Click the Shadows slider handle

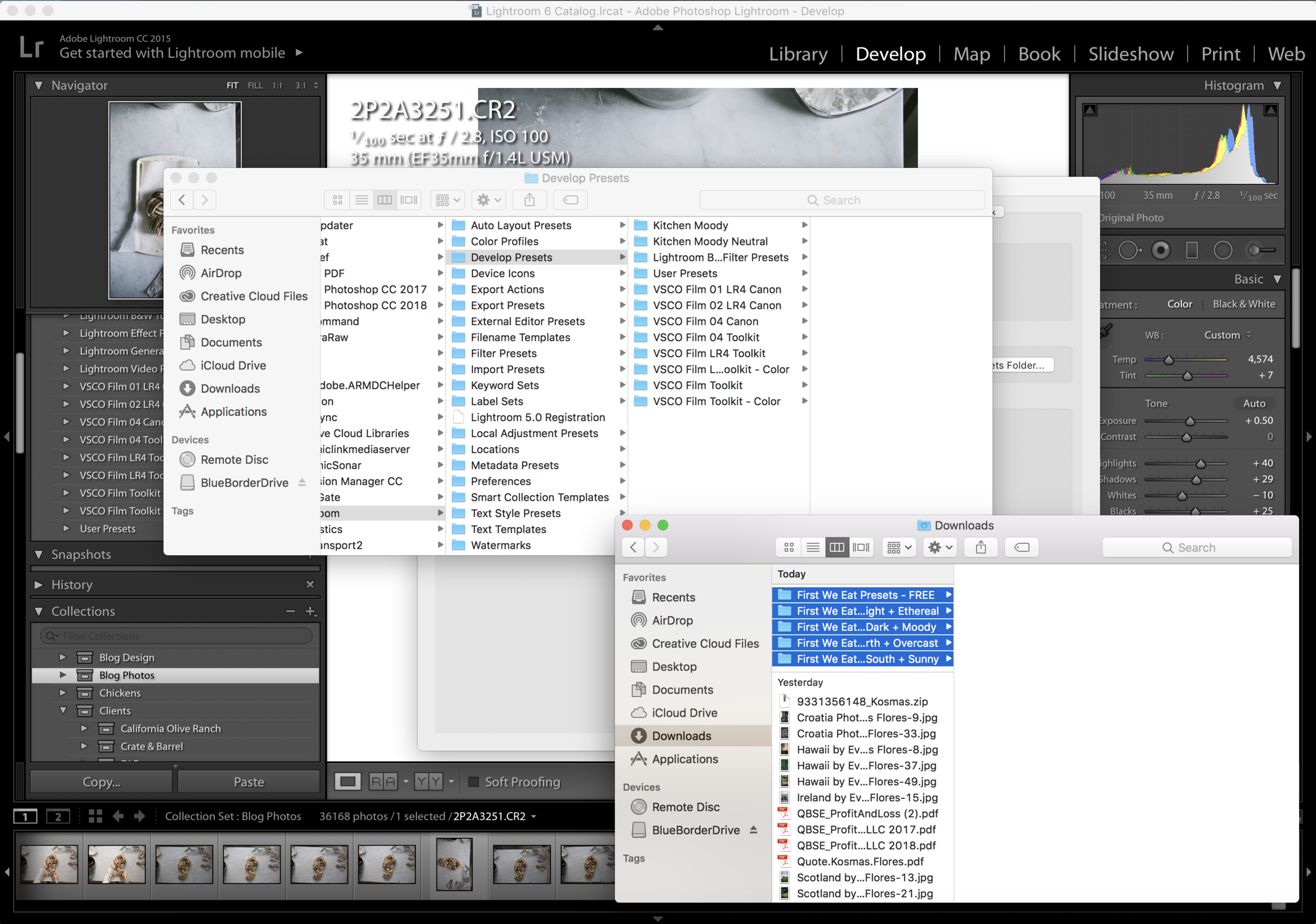pyautogui.click(x=1196, y=479)
